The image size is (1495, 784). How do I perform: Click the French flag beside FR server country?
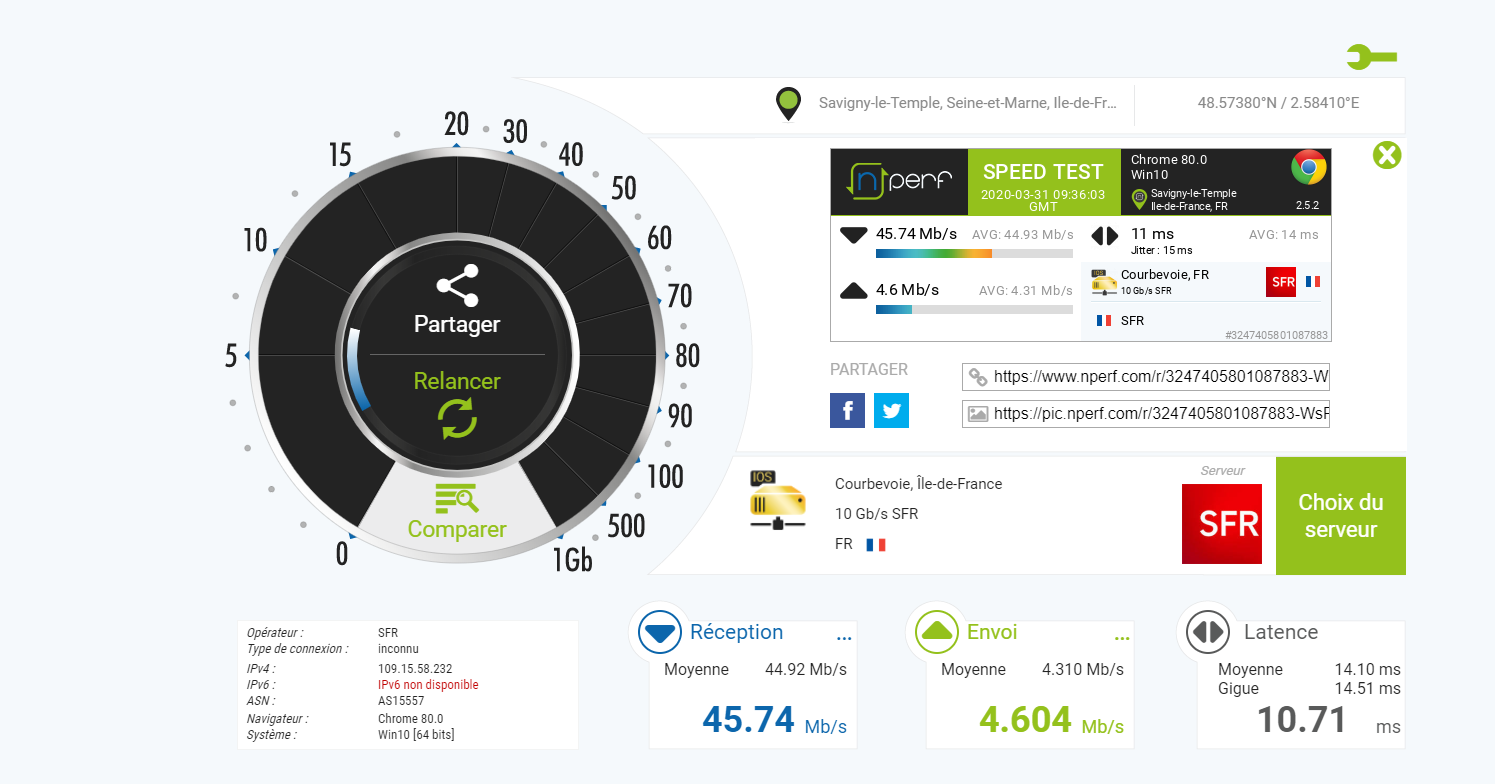(x=876, y=545)
